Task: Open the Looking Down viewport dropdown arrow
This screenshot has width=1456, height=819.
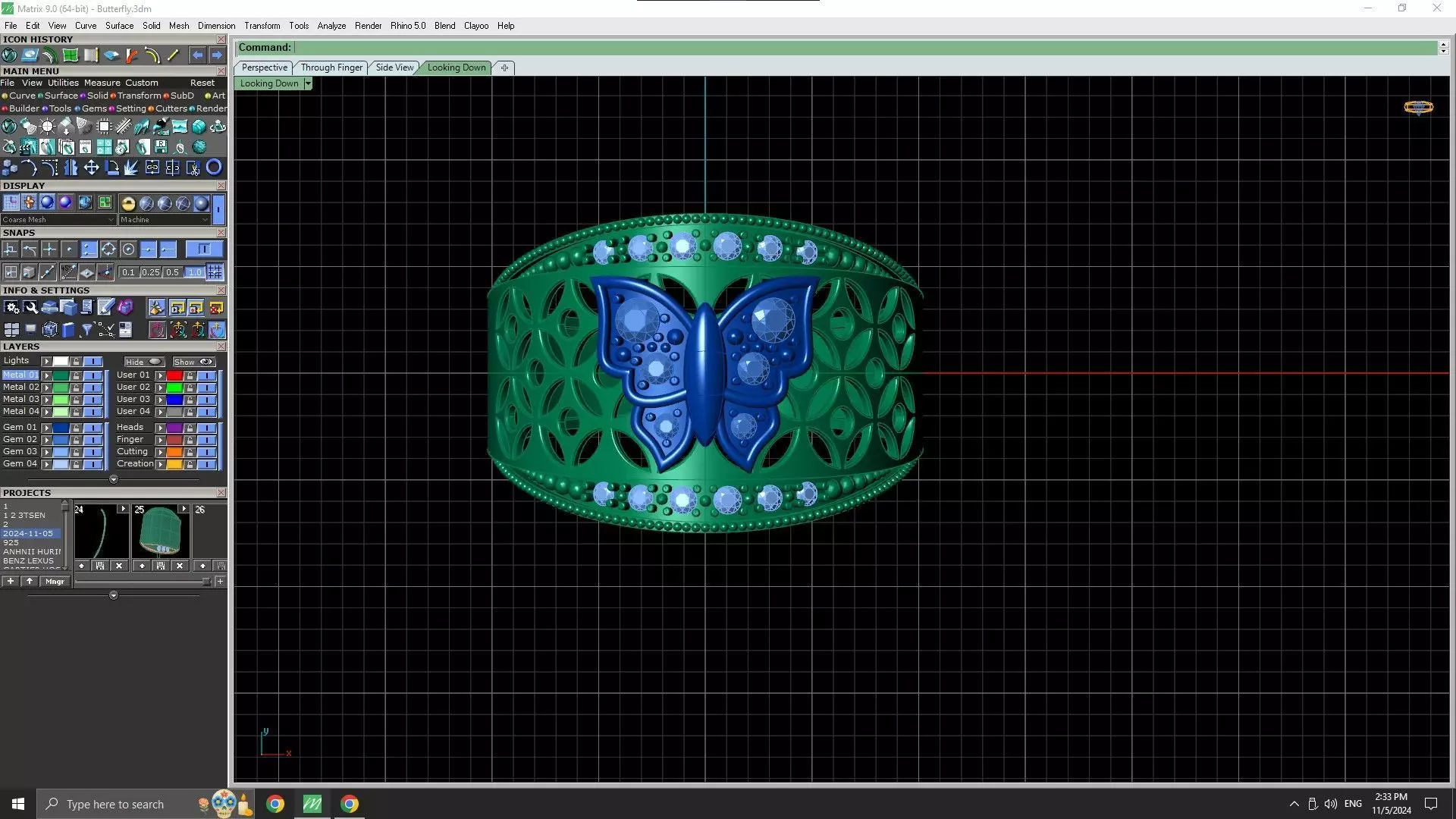Action: tap(307, 84)
